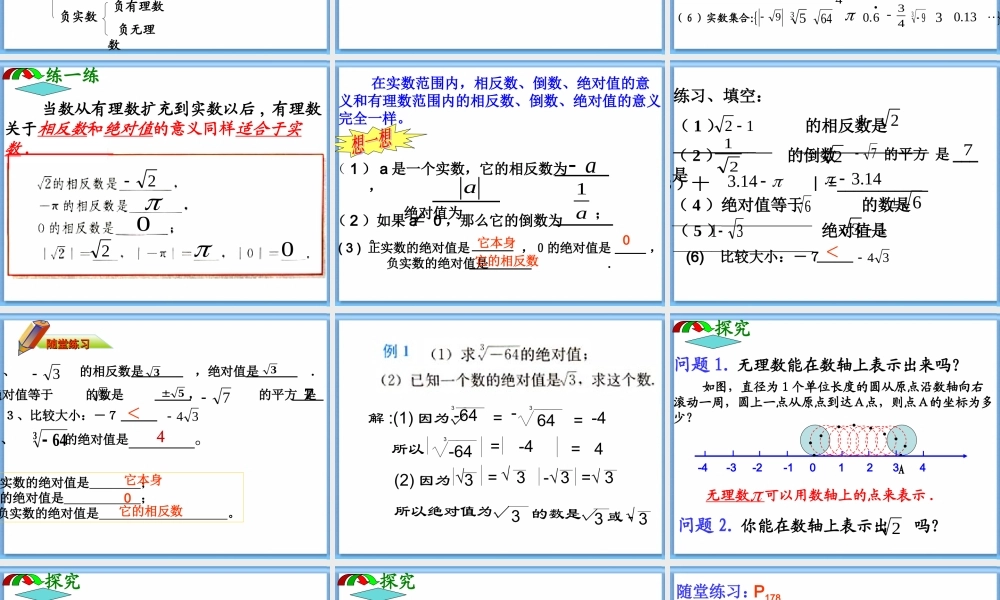Image resolution: width=1000 pixels, height=600 pixels.
Task: Click the 探究 heading above 问题 1
Action: (x=732, y=328)
